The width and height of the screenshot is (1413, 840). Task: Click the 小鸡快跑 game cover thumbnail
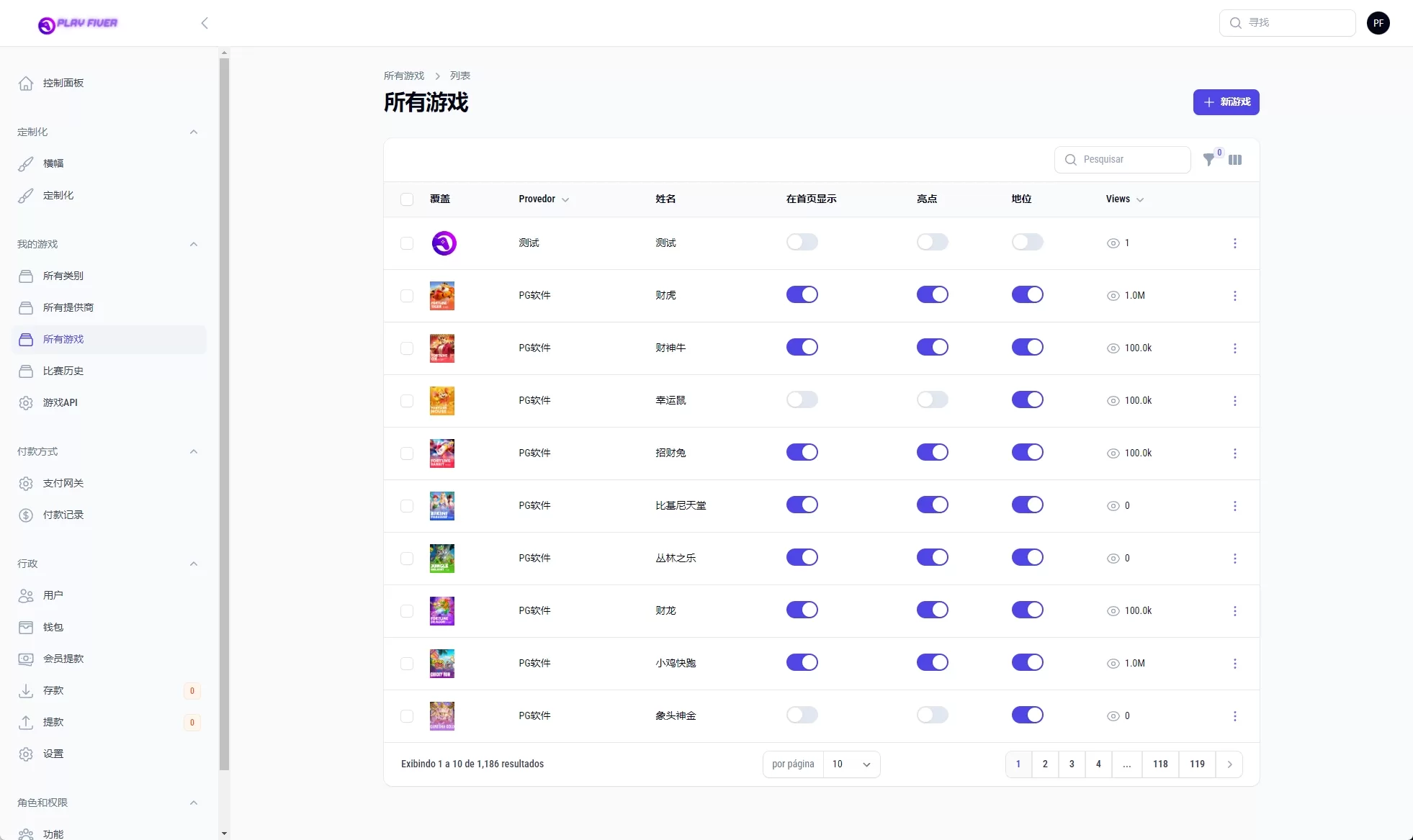coord(442,664)
